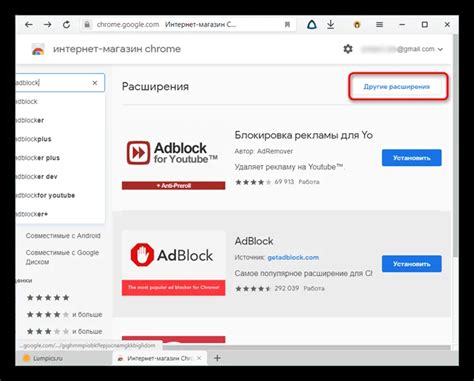Select four stars 'и больше' filter

(64, 314)
